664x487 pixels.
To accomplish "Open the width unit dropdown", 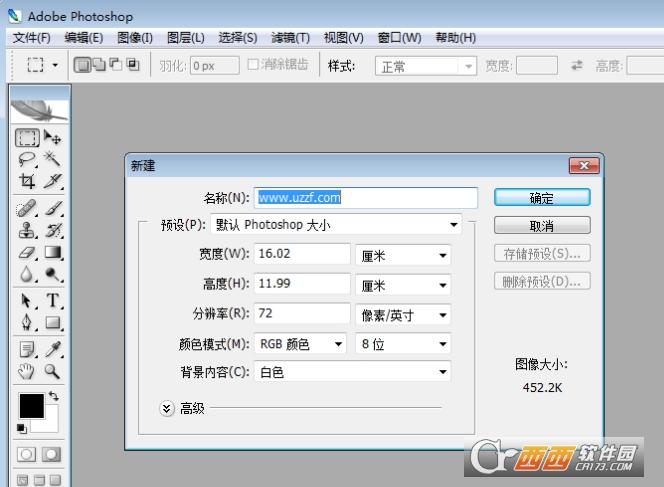I will pyautogui.click(x=403, y=255).
